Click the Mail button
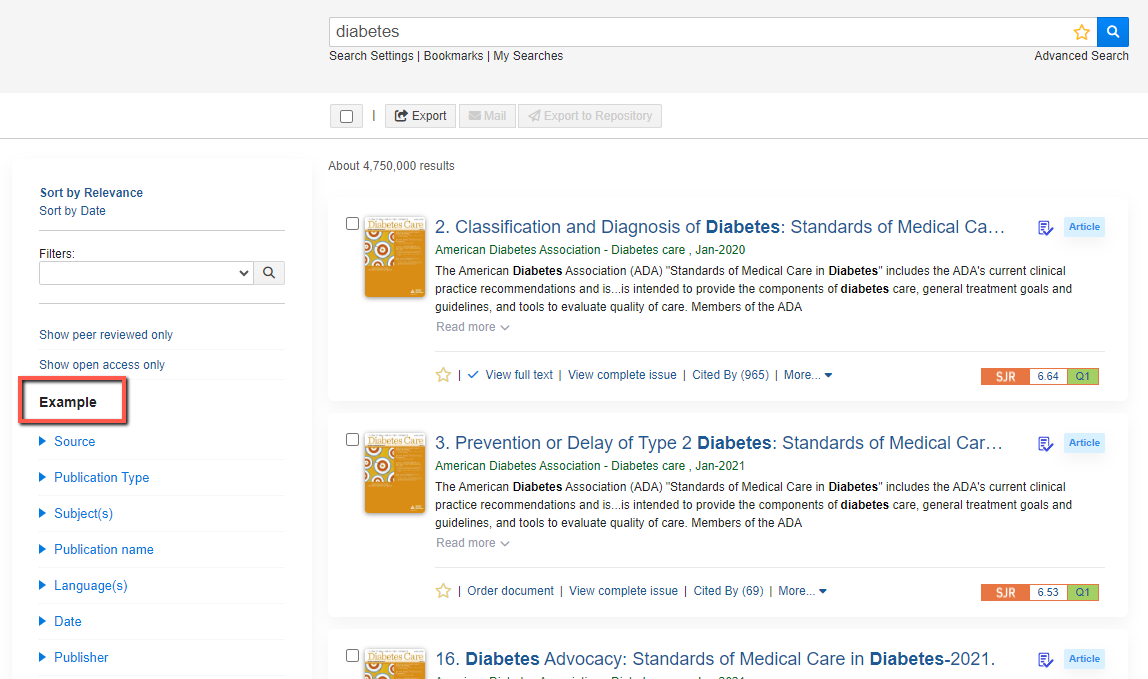1148x679 pixels. (x=487, y=116)
